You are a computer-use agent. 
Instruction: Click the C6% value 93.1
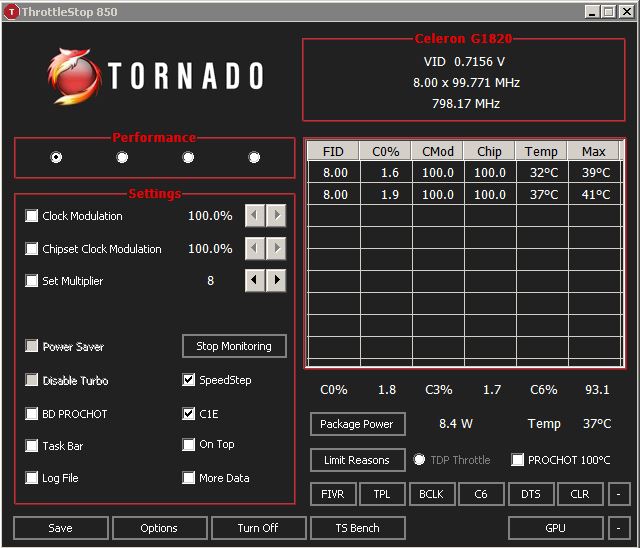coord(597,390)
